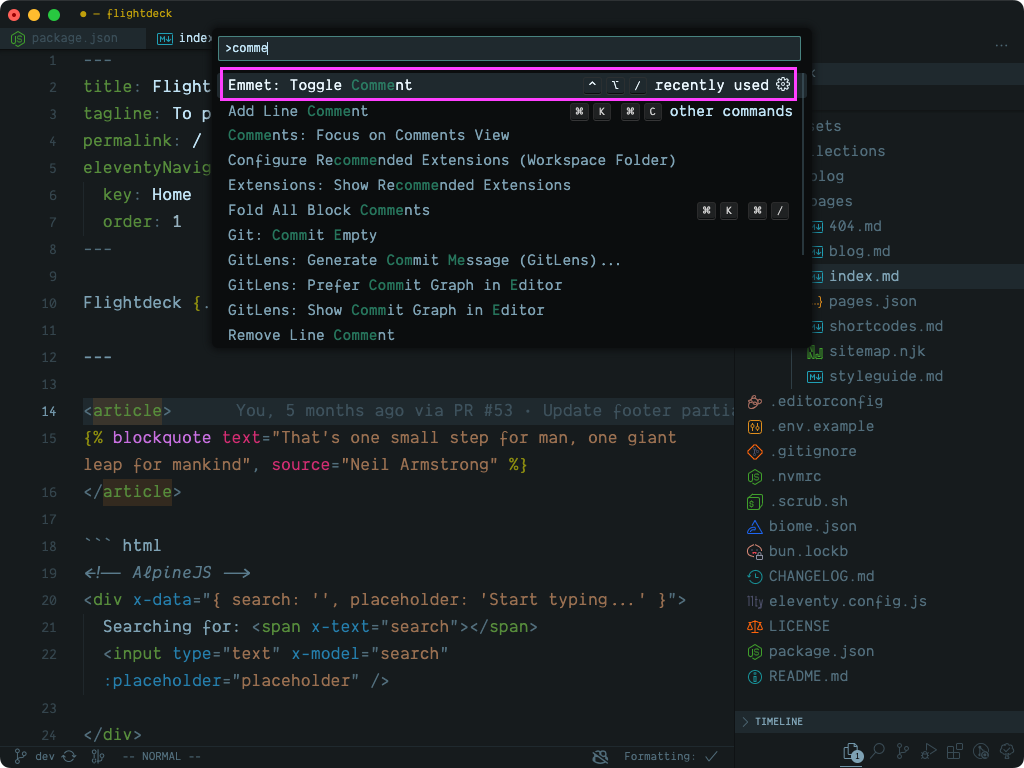Configure keybinding gear for Emmet: Toggle Comment
This screenshot has height=768, width=1024.
coord(783,84)
